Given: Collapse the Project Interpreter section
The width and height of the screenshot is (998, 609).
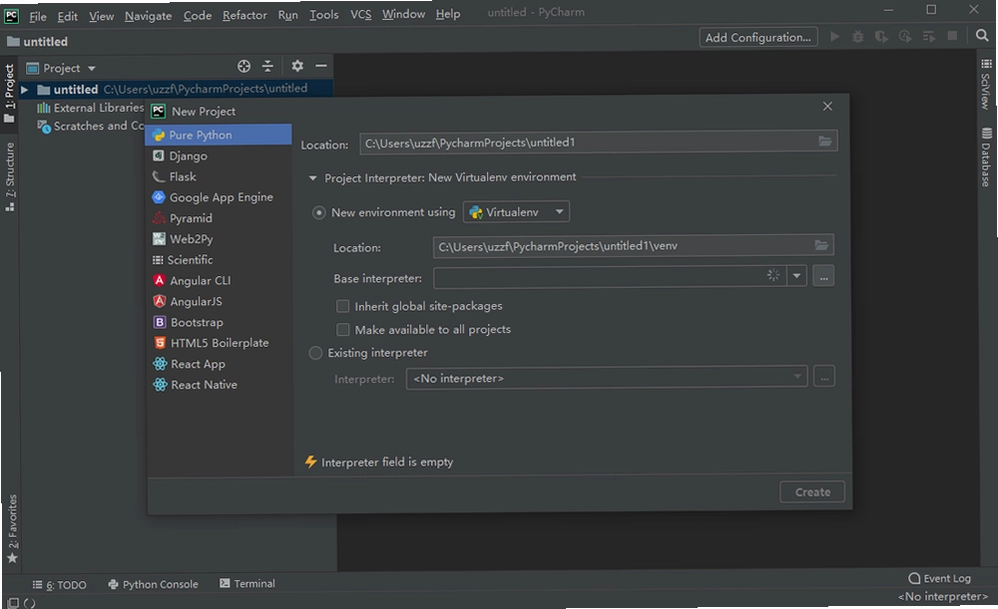Looking at the screenshot, I should click(313, 178).
